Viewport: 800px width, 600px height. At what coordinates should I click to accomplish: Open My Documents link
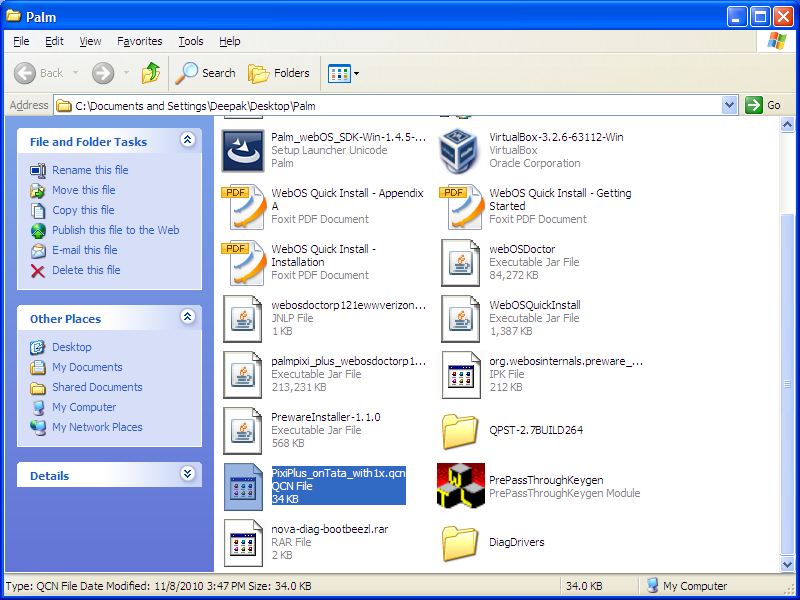click(87, 367)
